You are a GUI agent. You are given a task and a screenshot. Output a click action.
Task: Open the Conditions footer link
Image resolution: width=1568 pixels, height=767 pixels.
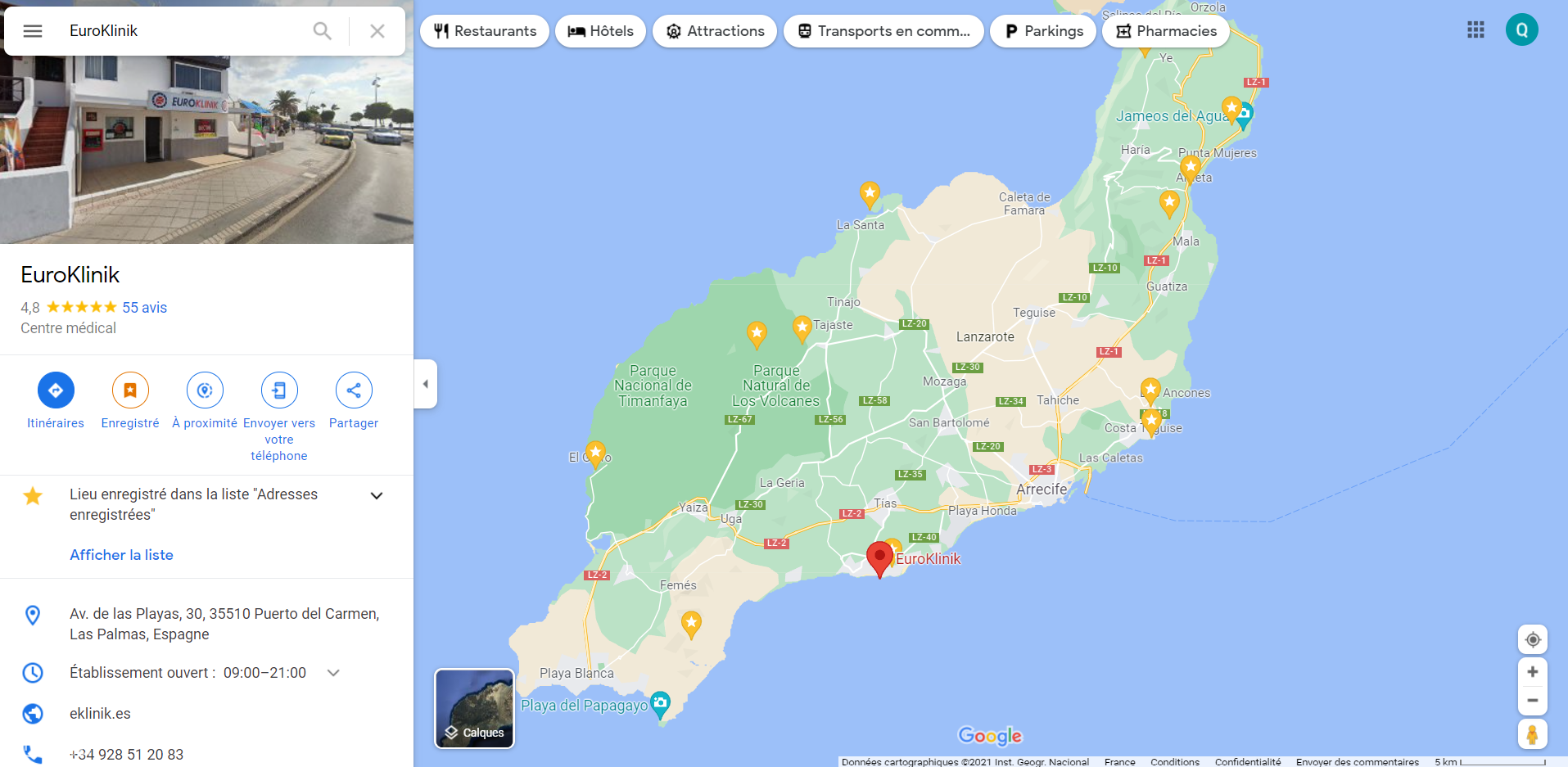1175,762
